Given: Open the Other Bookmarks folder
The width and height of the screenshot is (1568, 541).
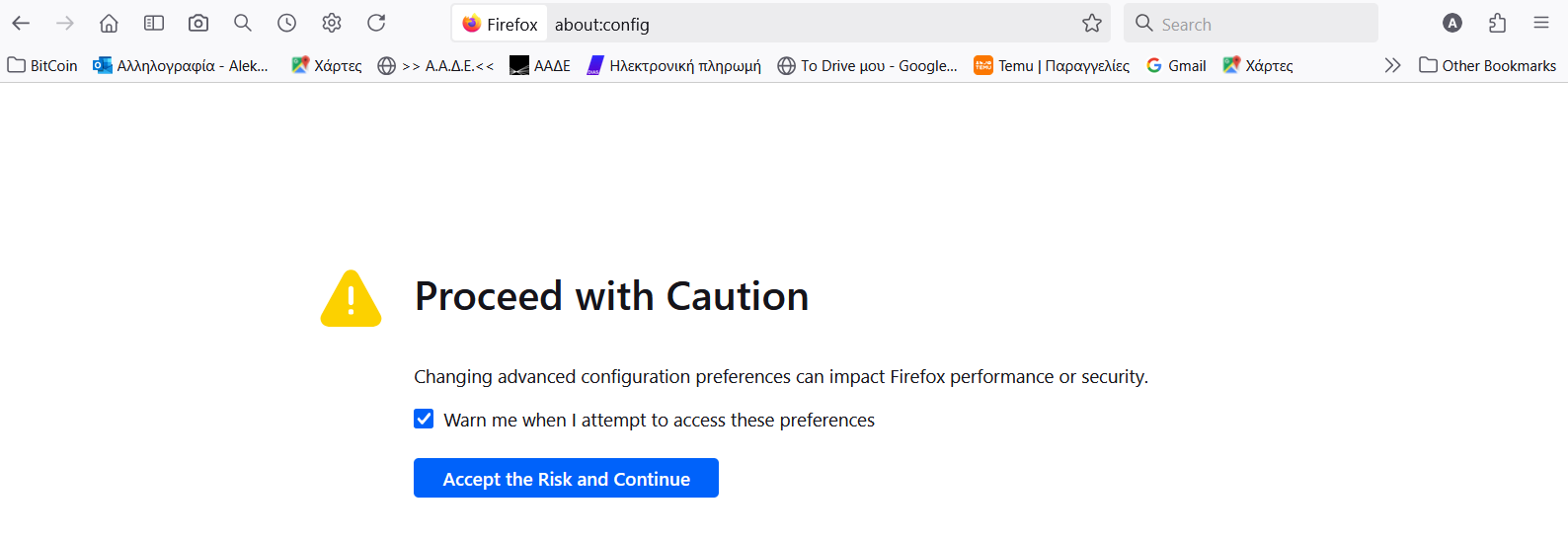Looking at the screenshot, I should click(1487, 65).
